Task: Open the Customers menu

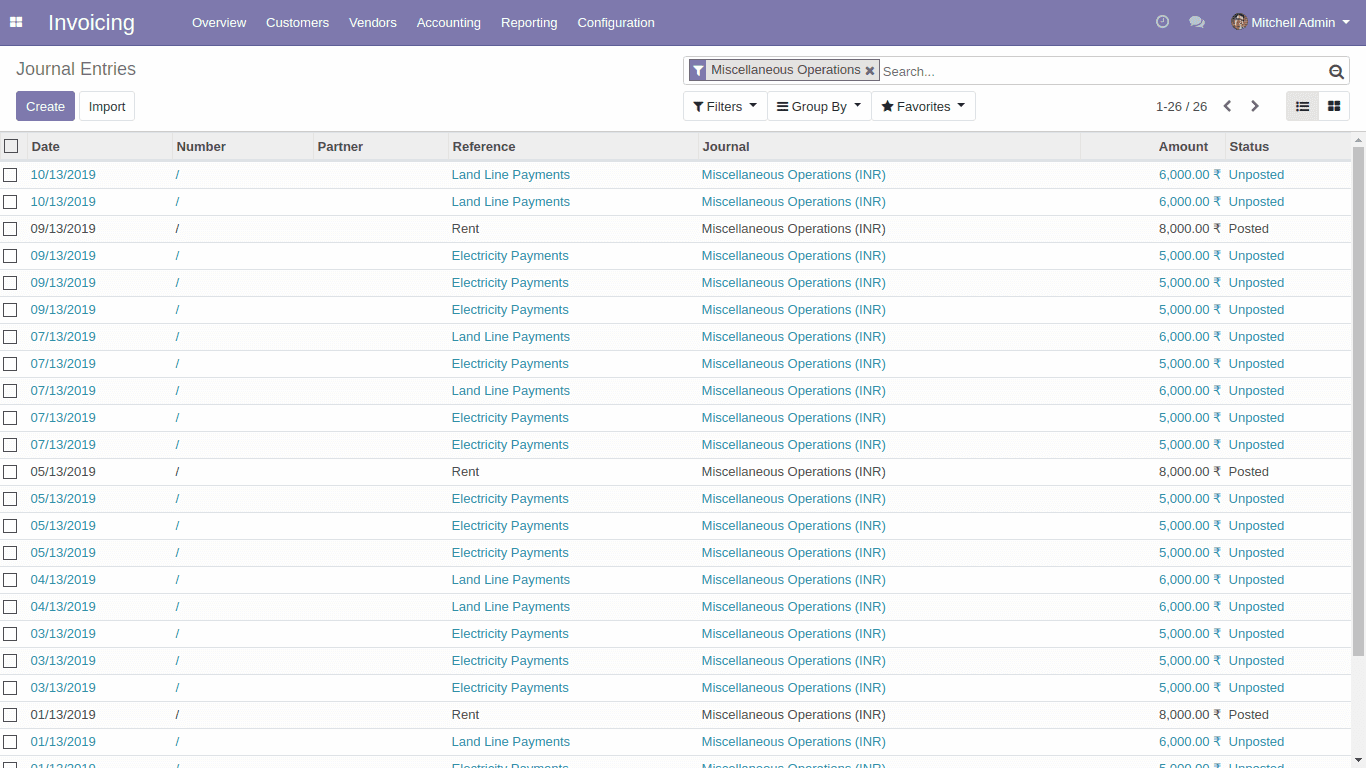Action: point(297,22)
